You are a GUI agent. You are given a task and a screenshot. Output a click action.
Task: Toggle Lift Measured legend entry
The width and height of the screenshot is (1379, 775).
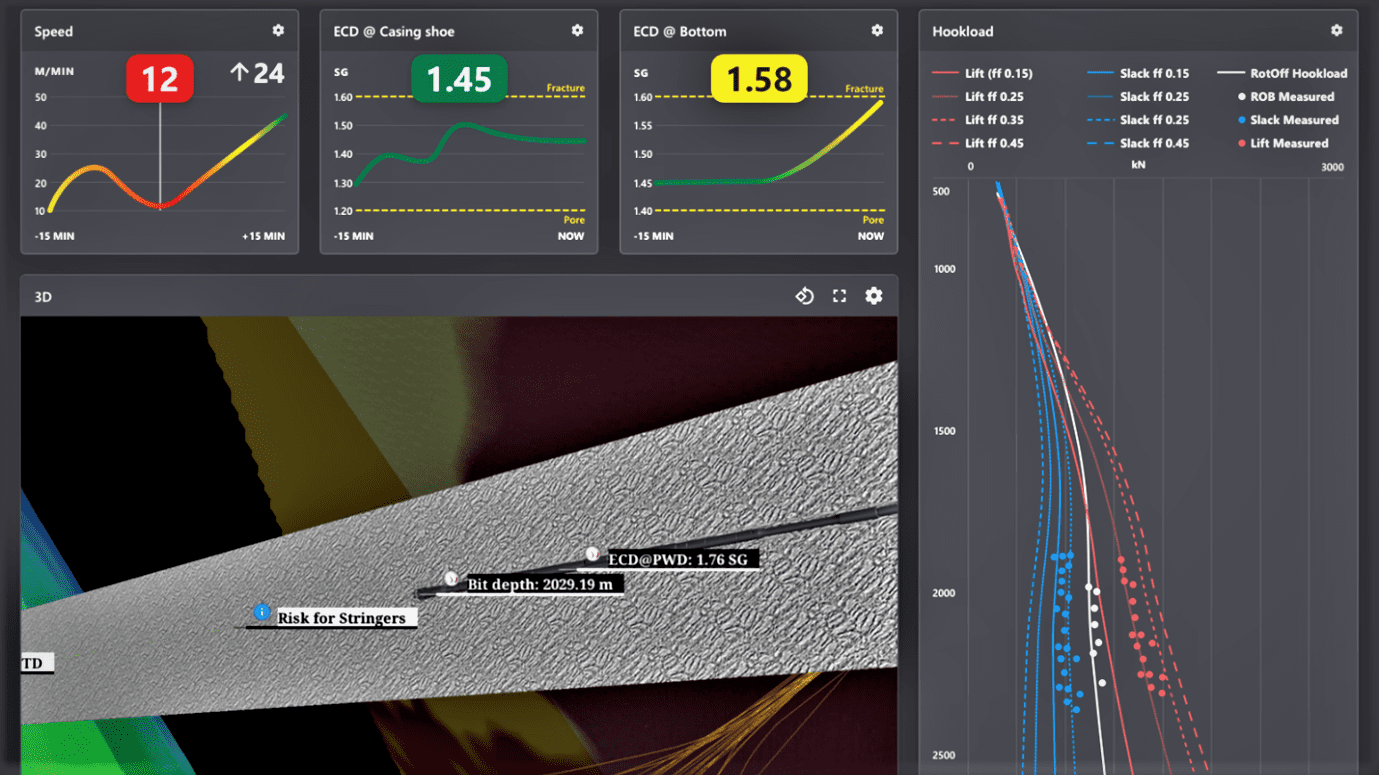[x=1283, y=143]
